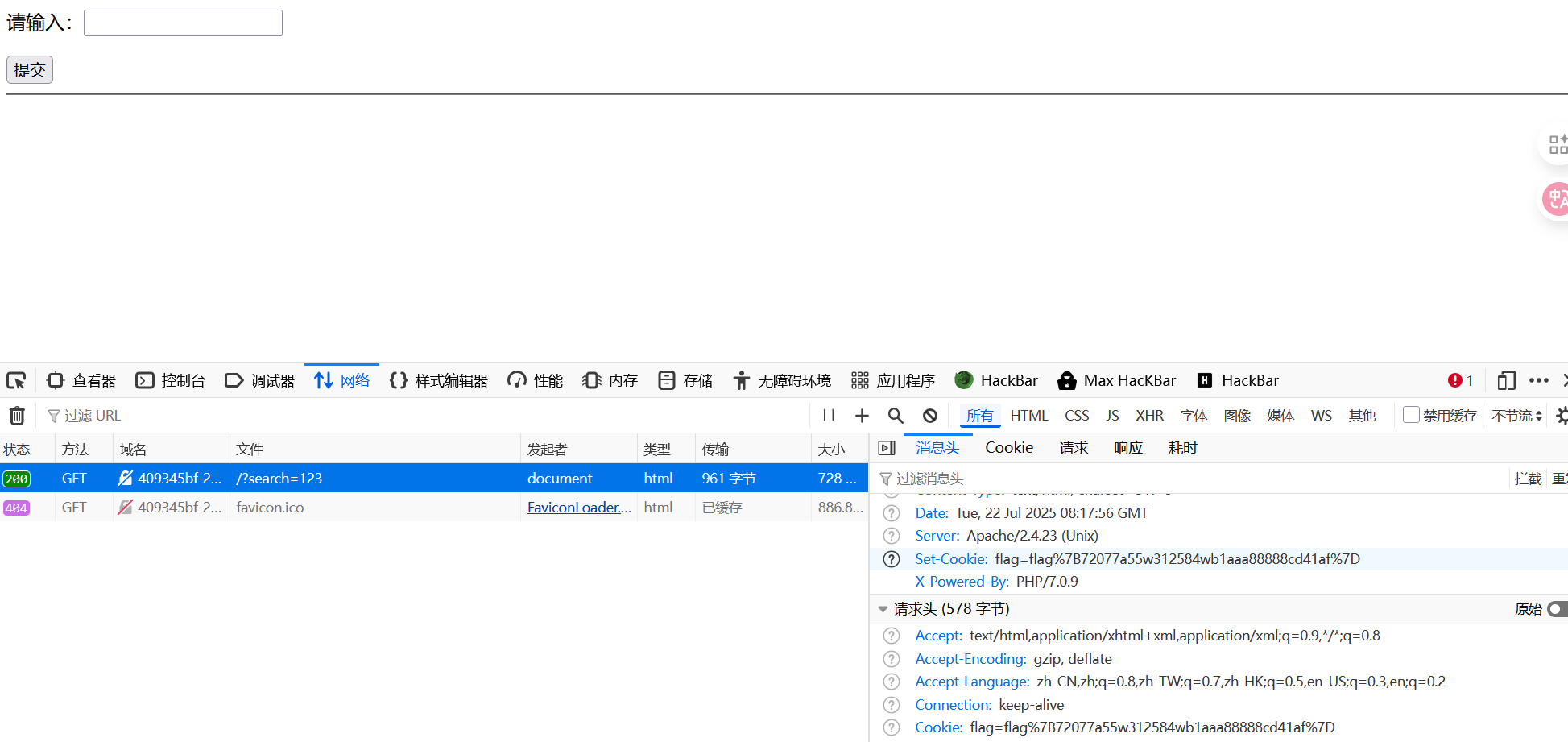Add a new request with plus icon
This screenshot has height=742, width=1568.
click(862, 416)
